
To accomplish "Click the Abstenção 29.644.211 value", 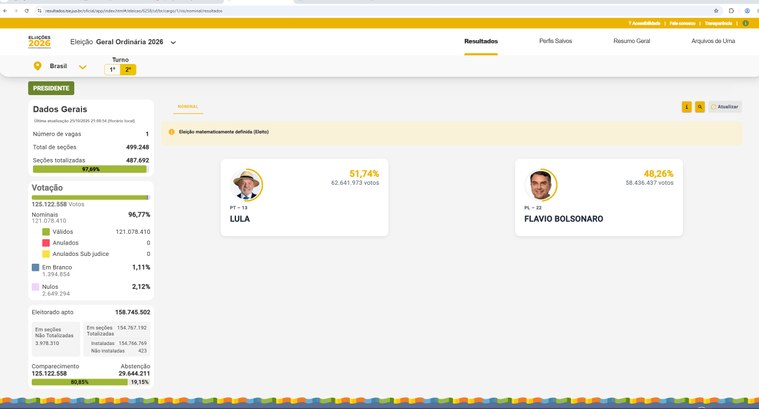I will [x=134, y=374].
